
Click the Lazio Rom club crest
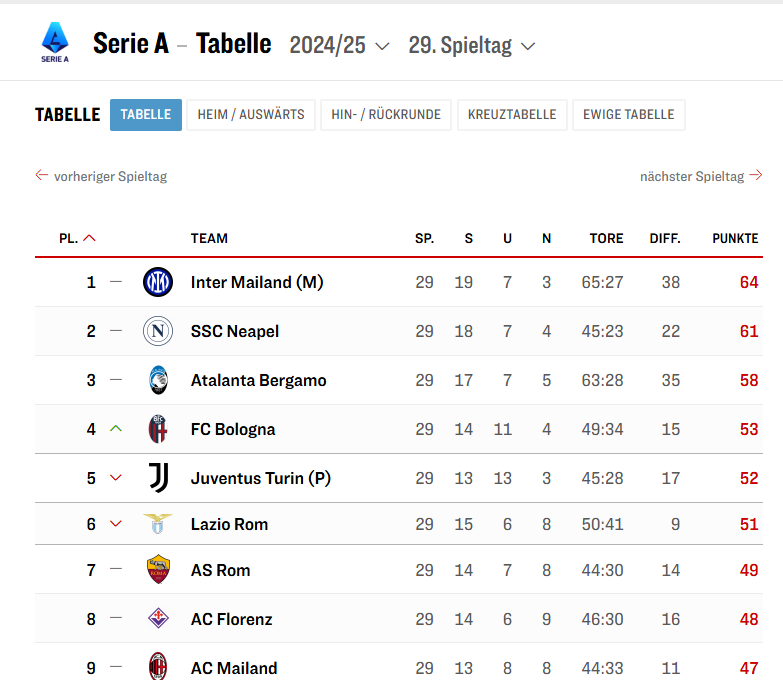[x=158, y=524]
